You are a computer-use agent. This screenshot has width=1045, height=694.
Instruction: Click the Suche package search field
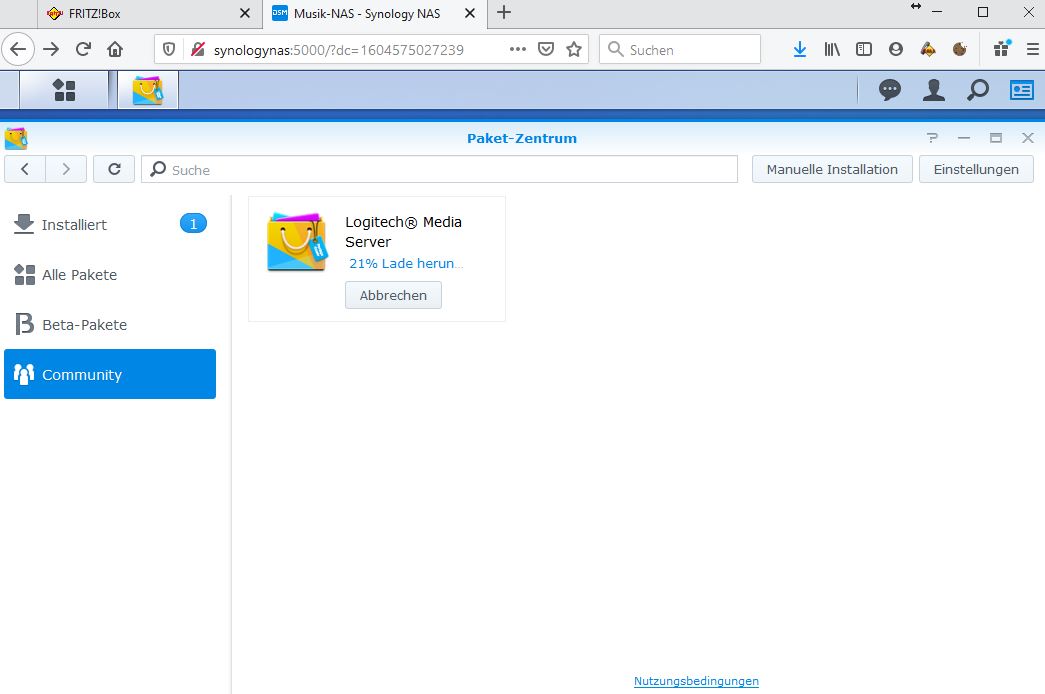click(439, 169)
